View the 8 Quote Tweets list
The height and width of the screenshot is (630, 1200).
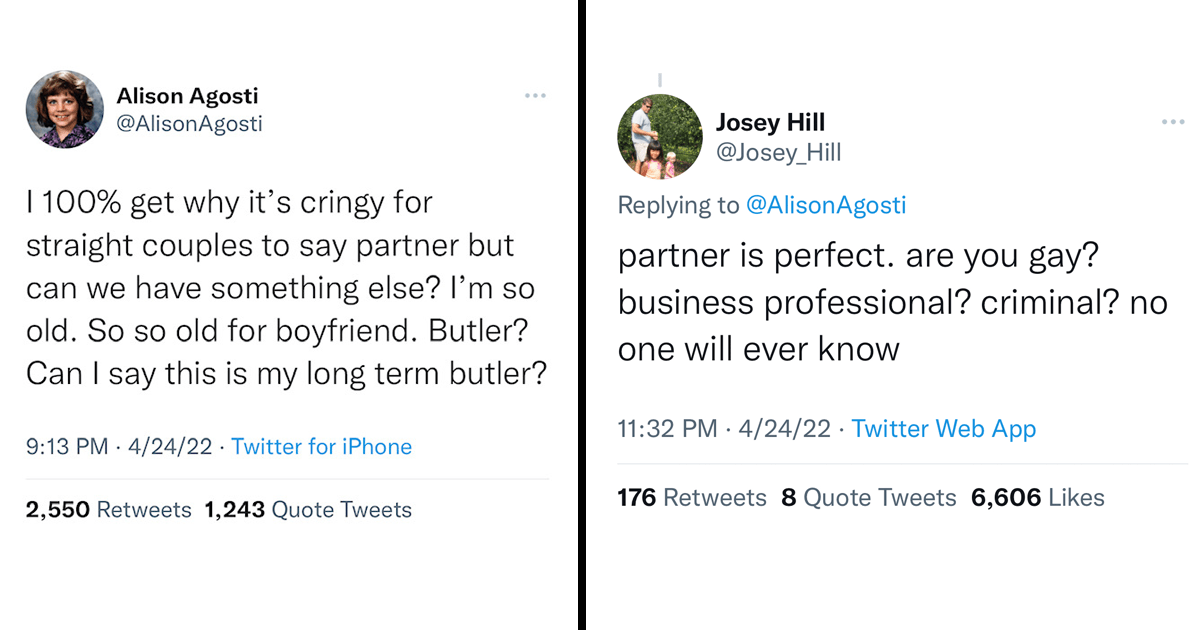[868, 497]
